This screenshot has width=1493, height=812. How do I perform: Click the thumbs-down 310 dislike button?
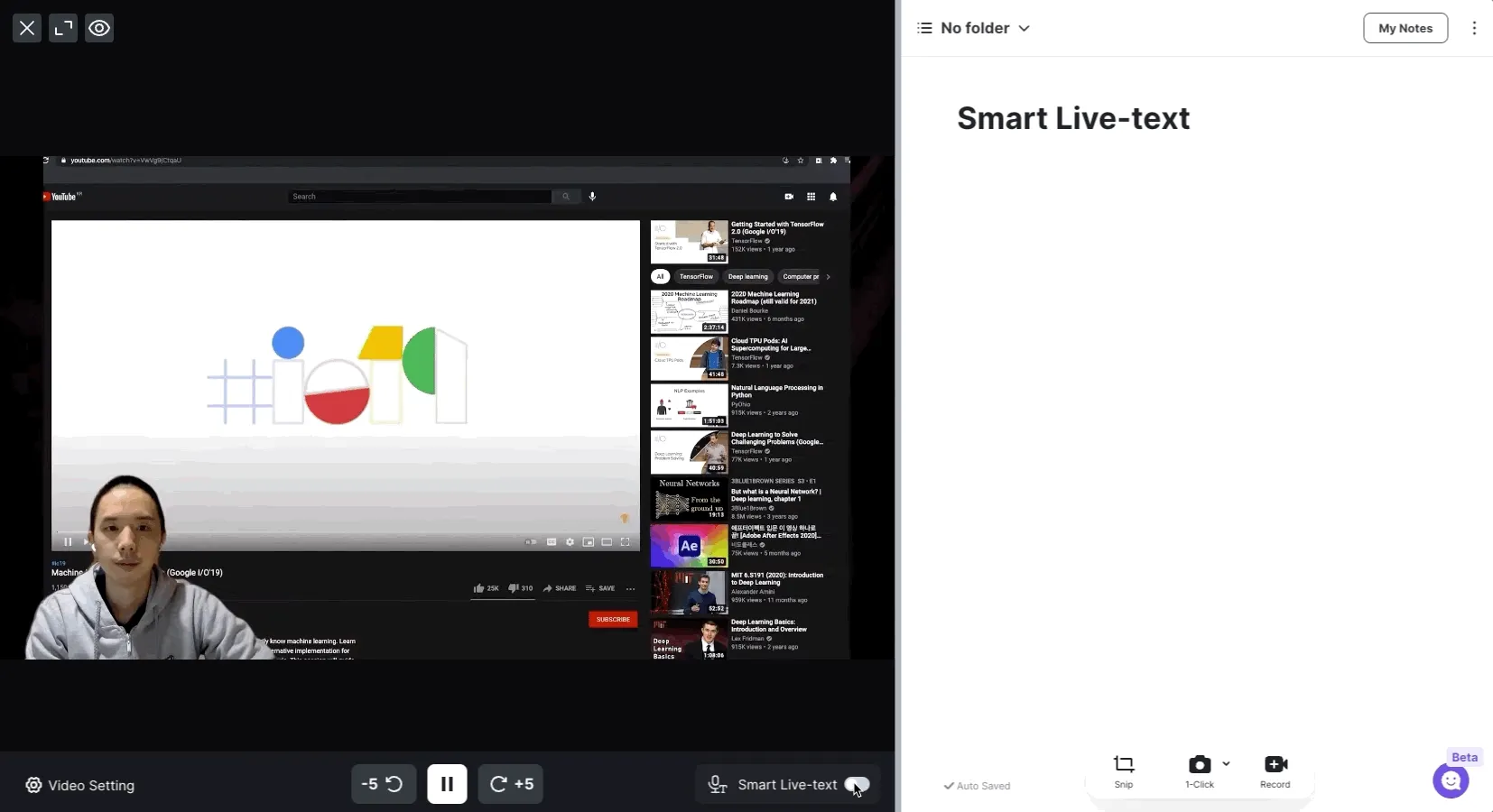click(520, 588)
